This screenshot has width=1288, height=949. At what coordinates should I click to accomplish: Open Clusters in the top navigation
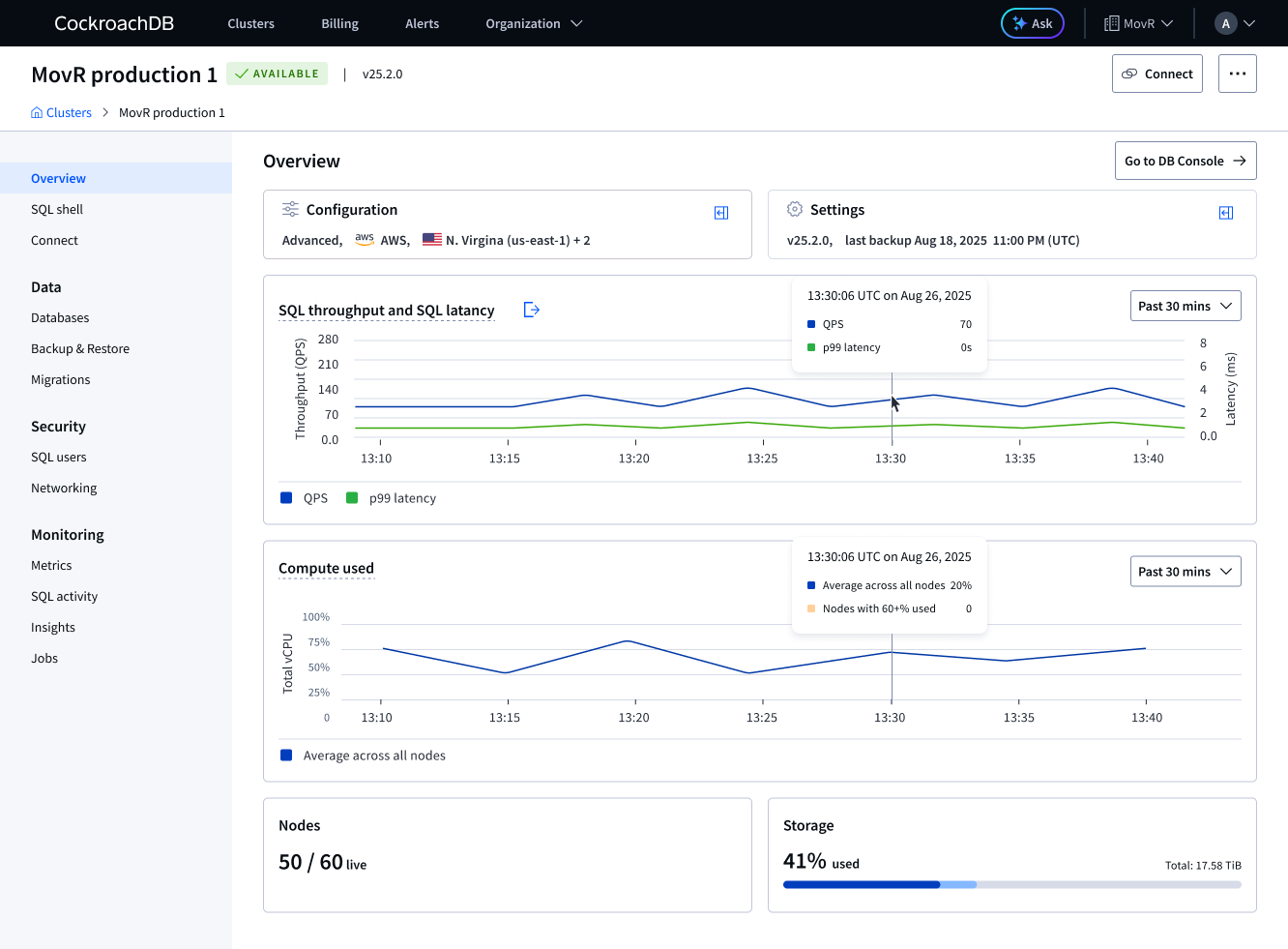(x=251, y=23)
